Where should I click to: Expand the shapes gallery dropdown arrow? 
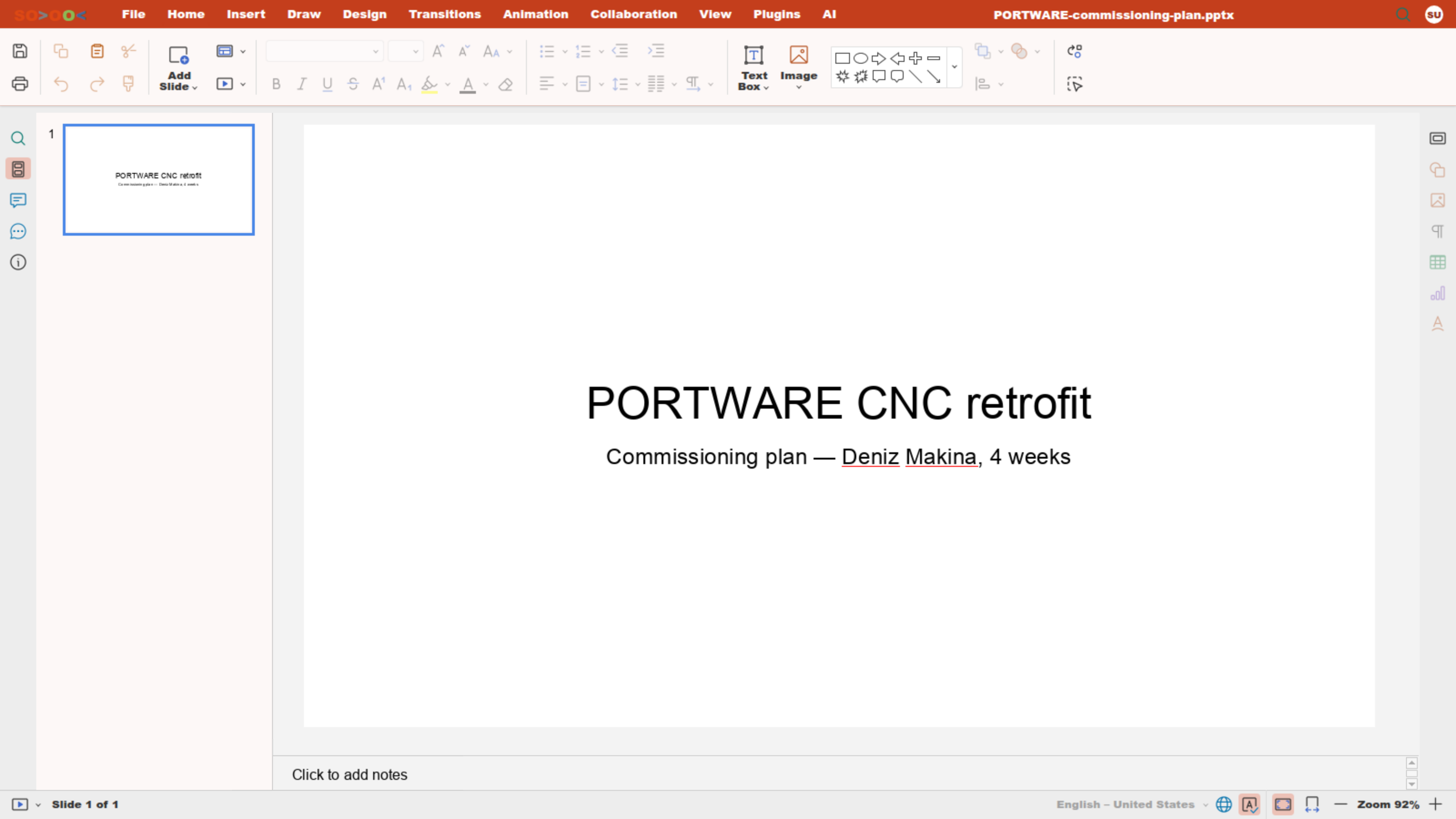954,67
